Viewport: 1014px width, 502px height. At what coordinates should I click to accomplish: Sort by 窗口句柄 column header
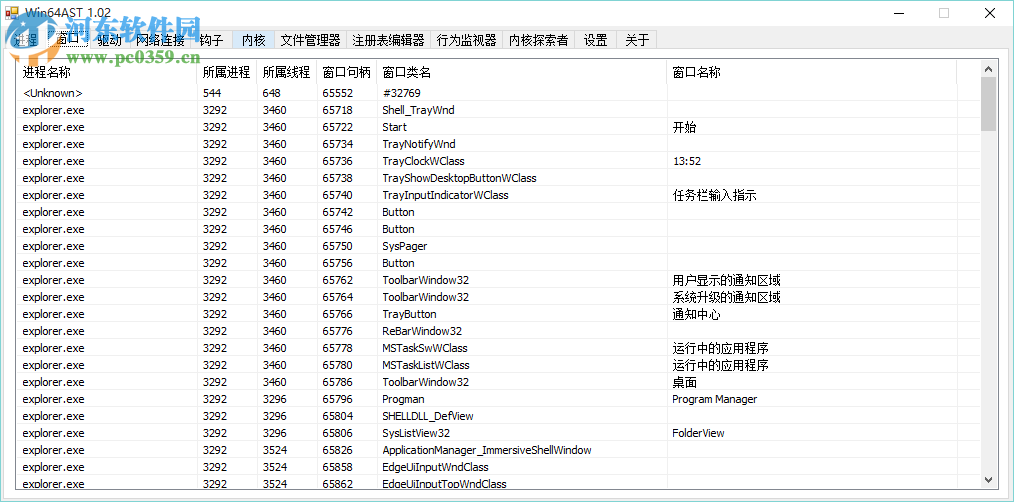[347, 72]
